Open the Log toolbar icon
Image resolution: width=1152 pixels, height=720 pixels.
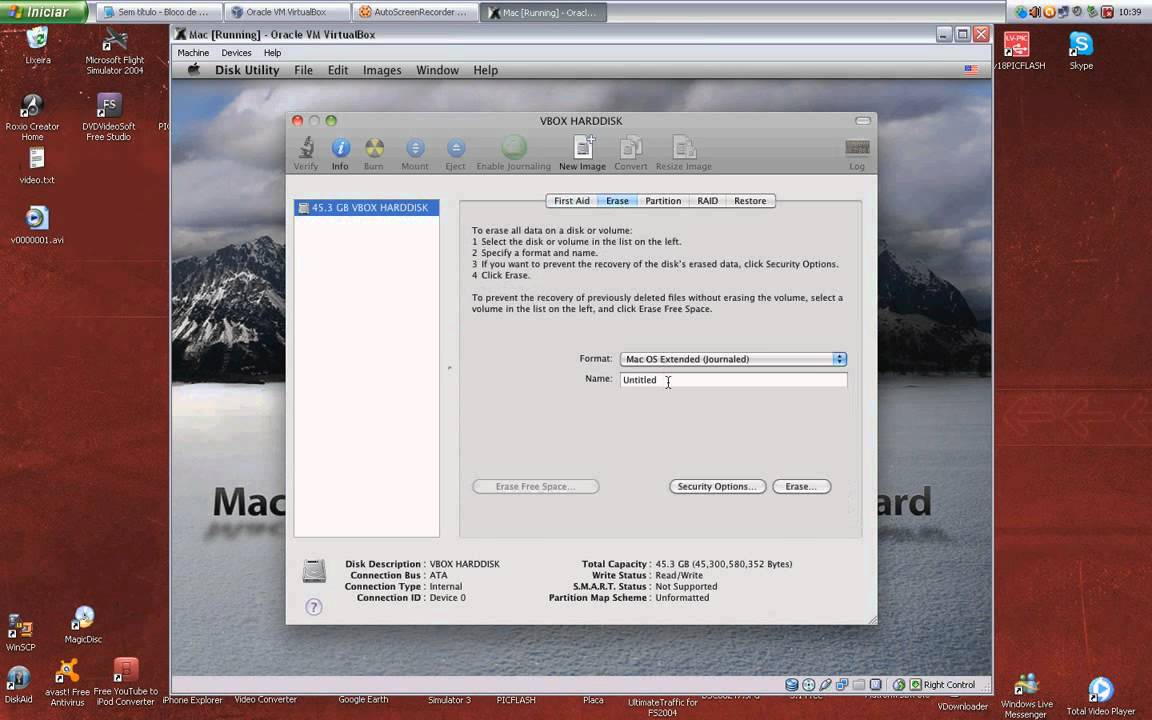point(857,148)
